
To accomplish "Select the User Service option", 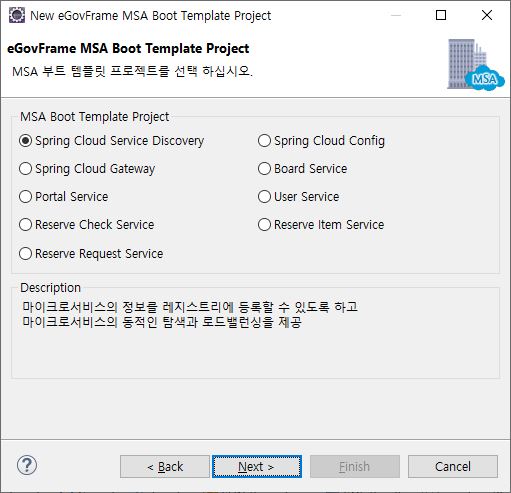I will pos(299,197).
